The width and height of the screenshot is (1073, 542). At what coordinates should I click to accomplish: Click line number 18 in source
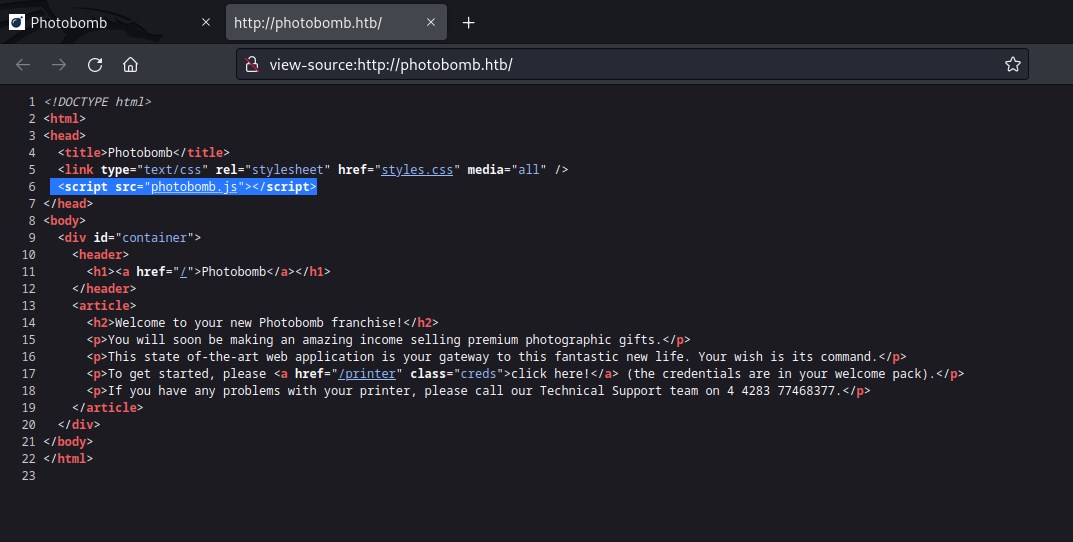(x=29, y=391)
